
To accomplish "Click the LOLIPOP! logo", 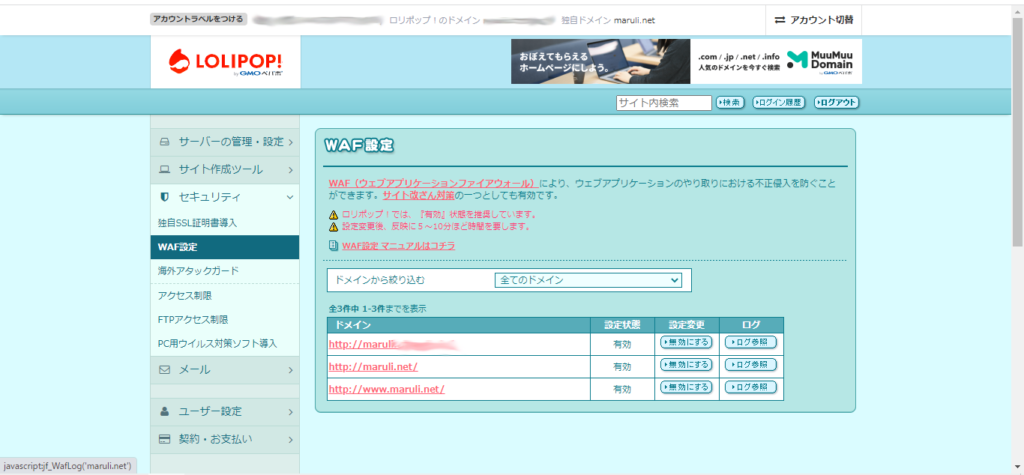I will [212, 62].
